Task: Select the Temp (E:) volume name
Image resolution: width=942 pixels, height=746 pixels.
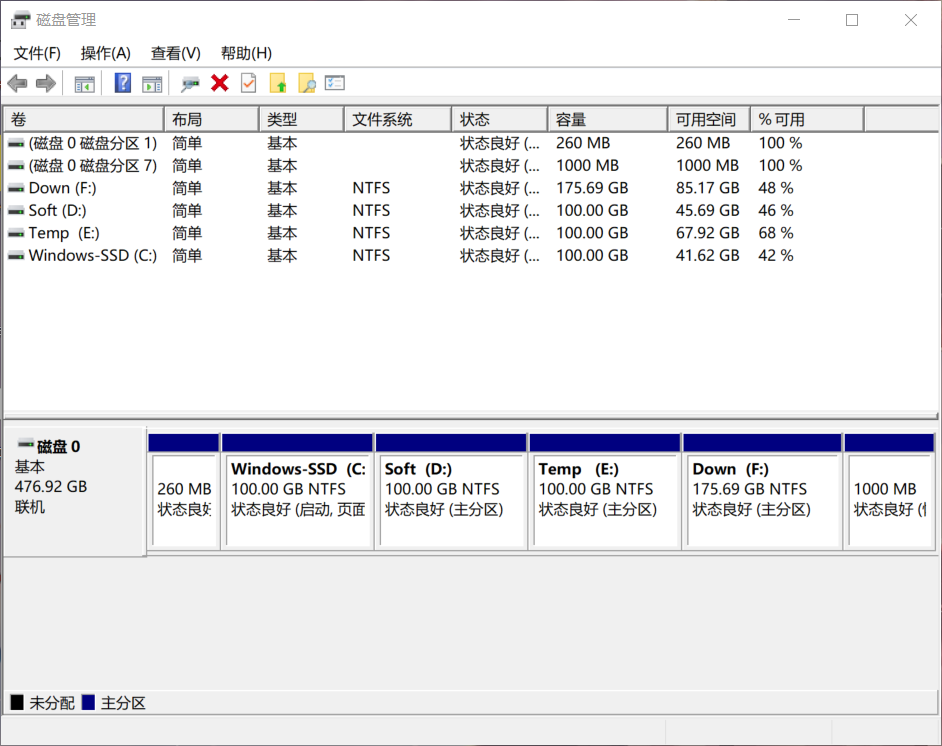Action: (64, 233)
